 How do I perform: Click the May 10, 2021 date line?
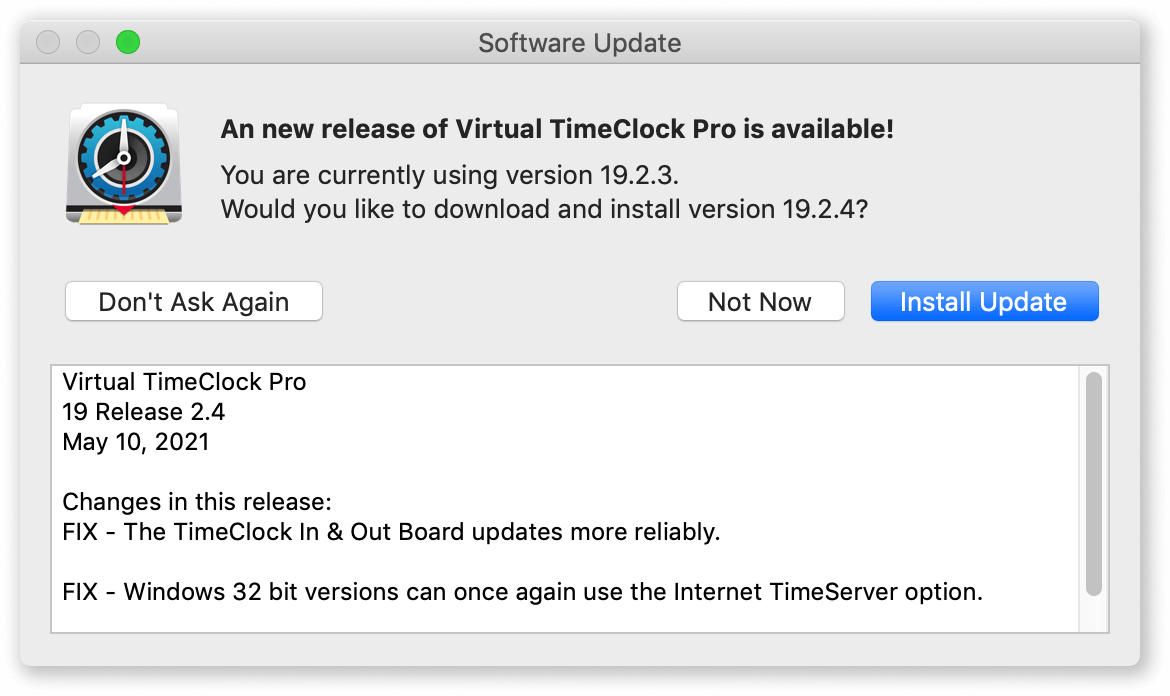pos(136,442)
